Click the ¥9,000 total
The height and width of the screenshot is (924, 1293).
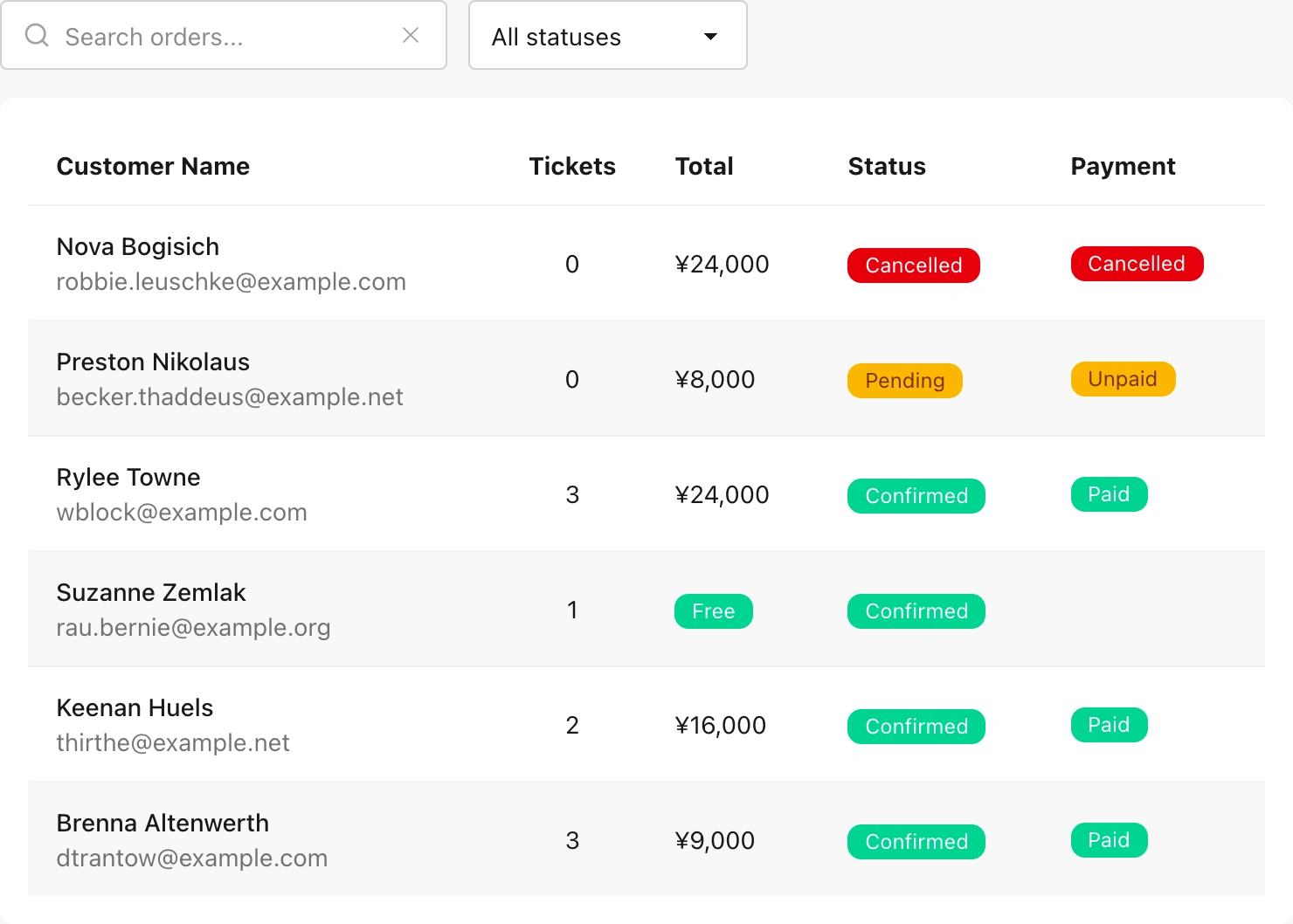click(x=715, y=840)
